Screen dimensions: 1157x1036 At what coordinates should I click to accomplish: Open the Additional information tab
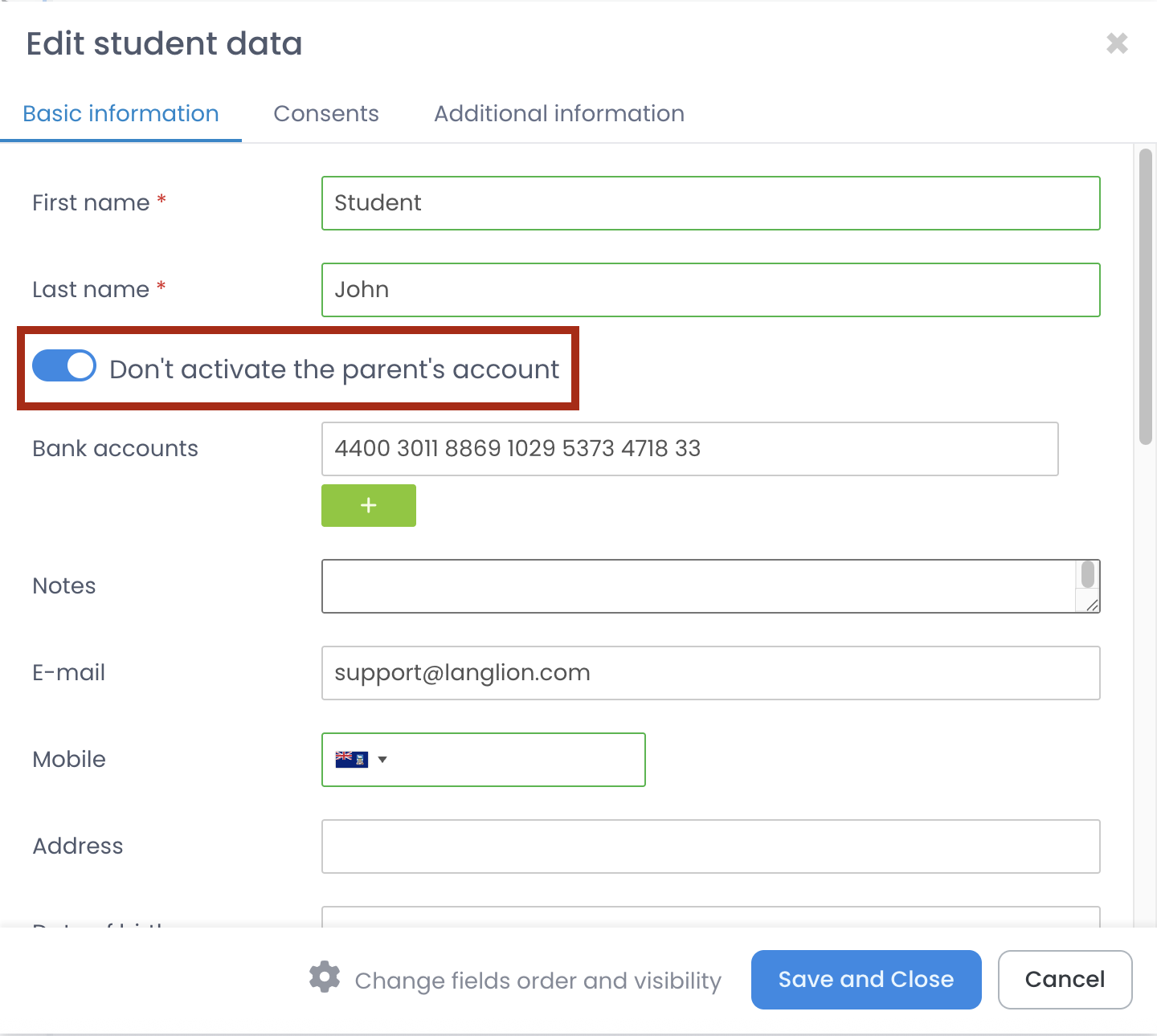pos(558,113)
